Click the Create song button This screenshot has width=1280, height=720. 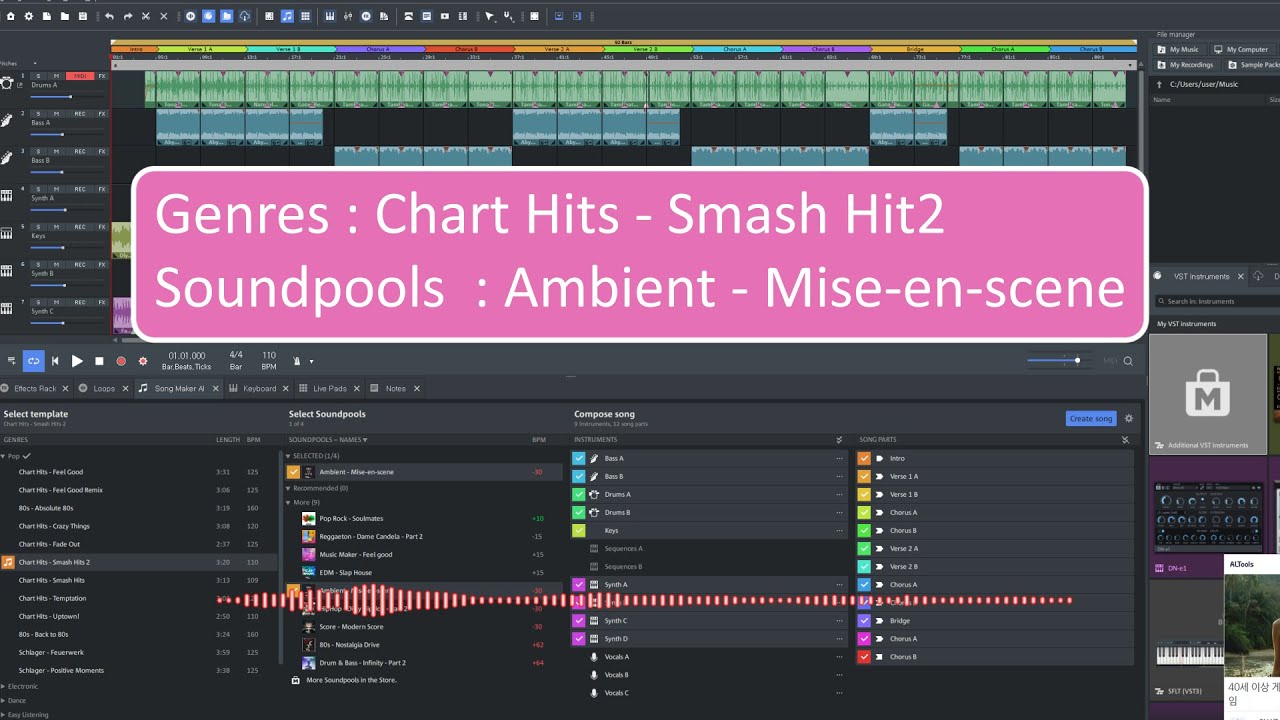coord(1090,419)
